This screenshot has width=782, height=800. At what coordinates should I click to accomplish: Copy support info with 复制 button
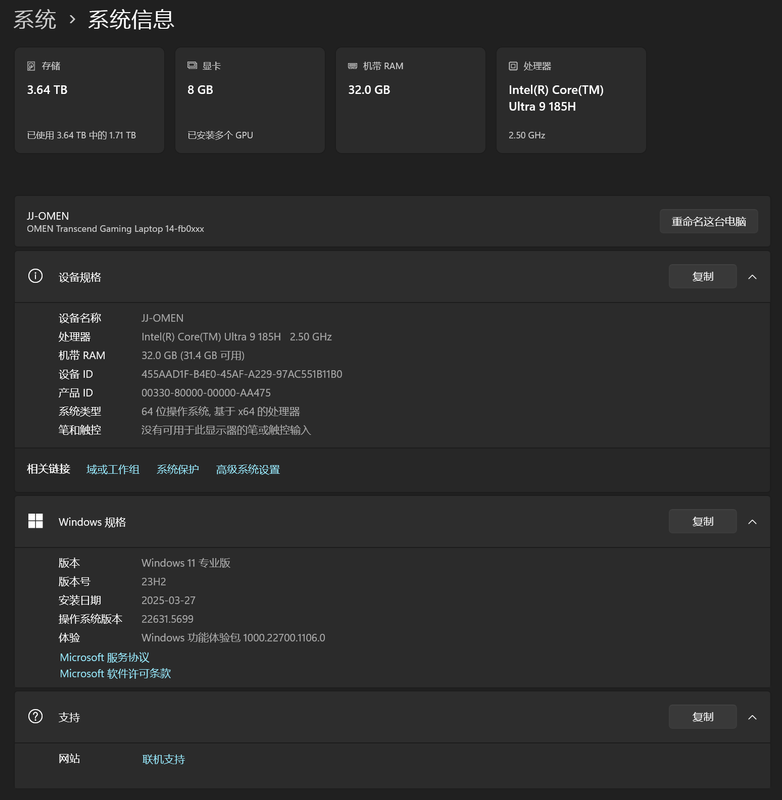(x=702, y=717)
